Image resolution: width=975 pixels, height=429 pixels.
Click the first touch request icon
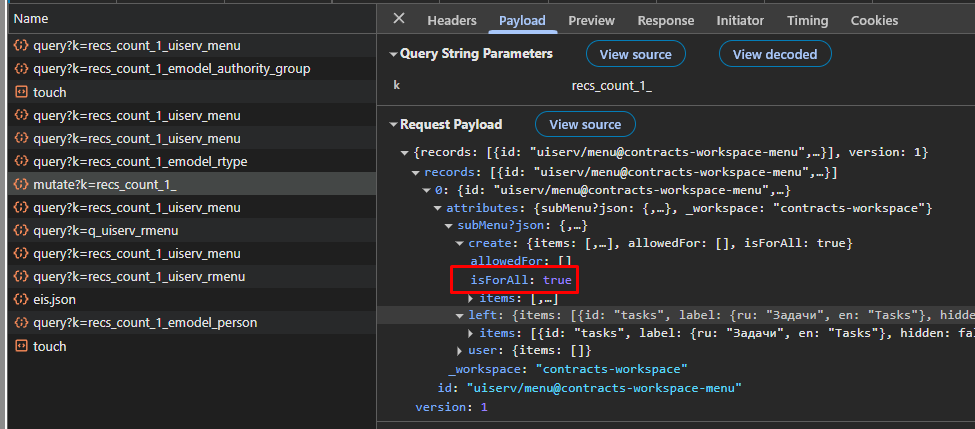point(21,92)
